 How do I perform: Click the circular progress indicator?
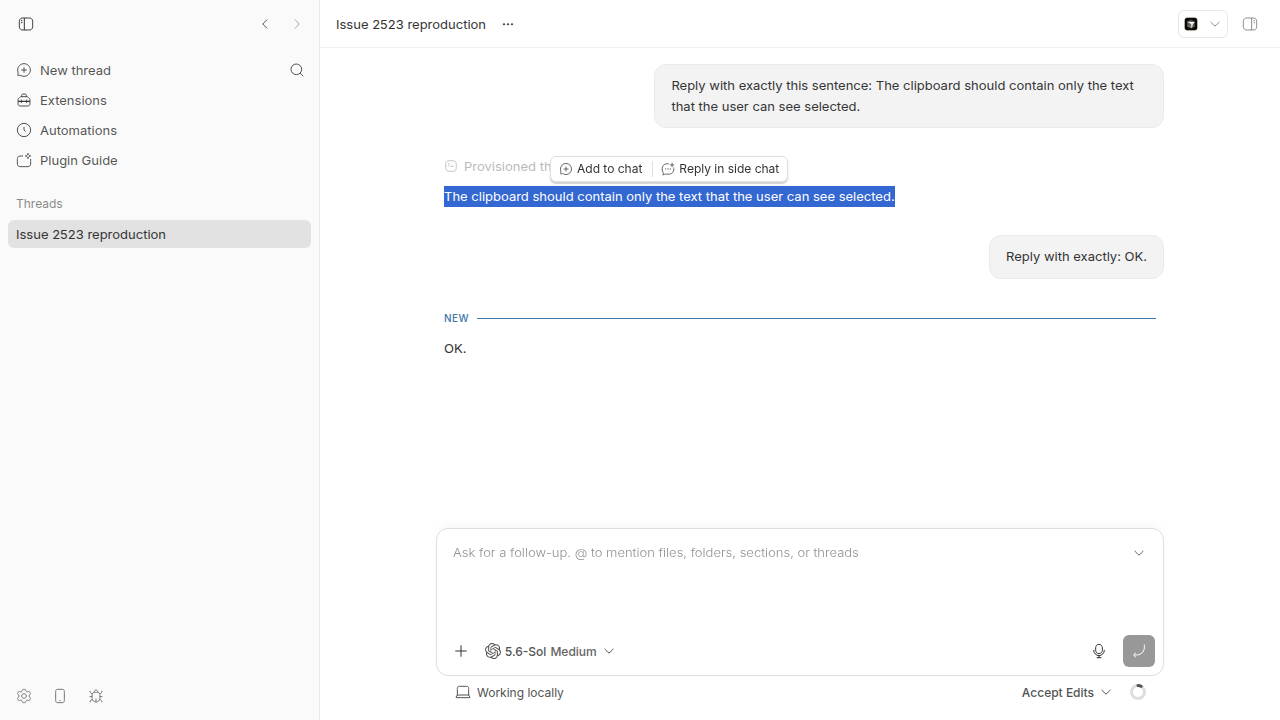click(x=1137, y=692)
